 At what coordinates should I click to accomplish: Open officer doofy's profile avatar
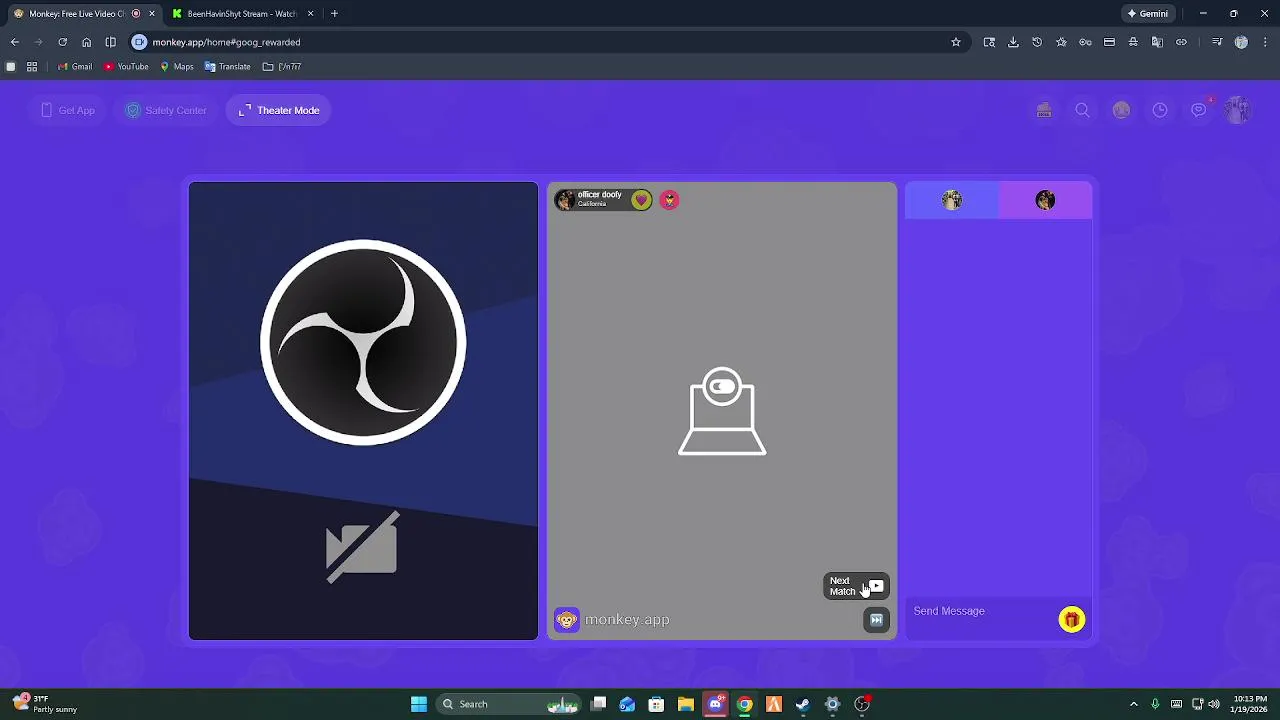pyautogui.click(x=566, y=200)
